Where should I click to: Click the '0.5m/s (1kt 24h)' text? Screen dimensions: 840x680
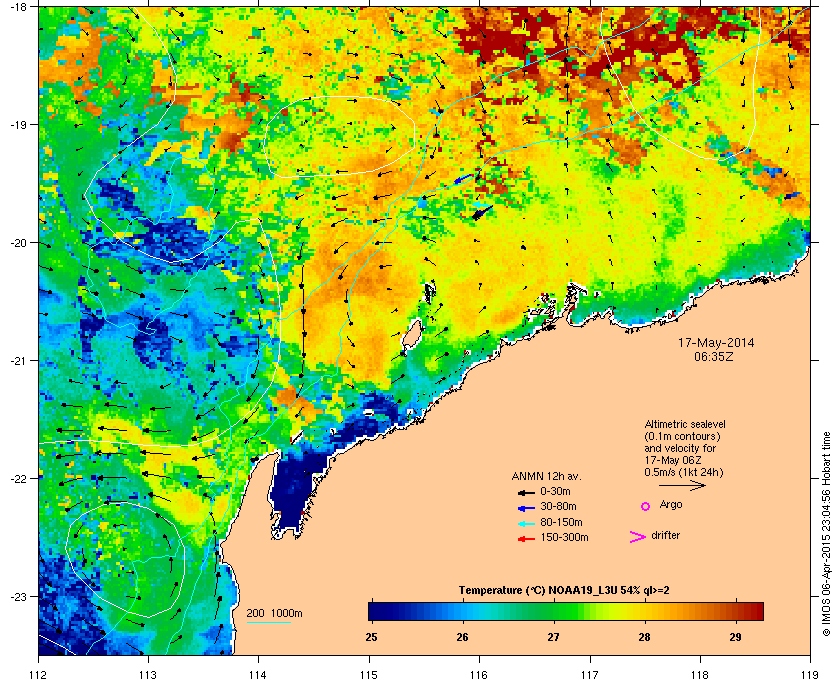684,473
